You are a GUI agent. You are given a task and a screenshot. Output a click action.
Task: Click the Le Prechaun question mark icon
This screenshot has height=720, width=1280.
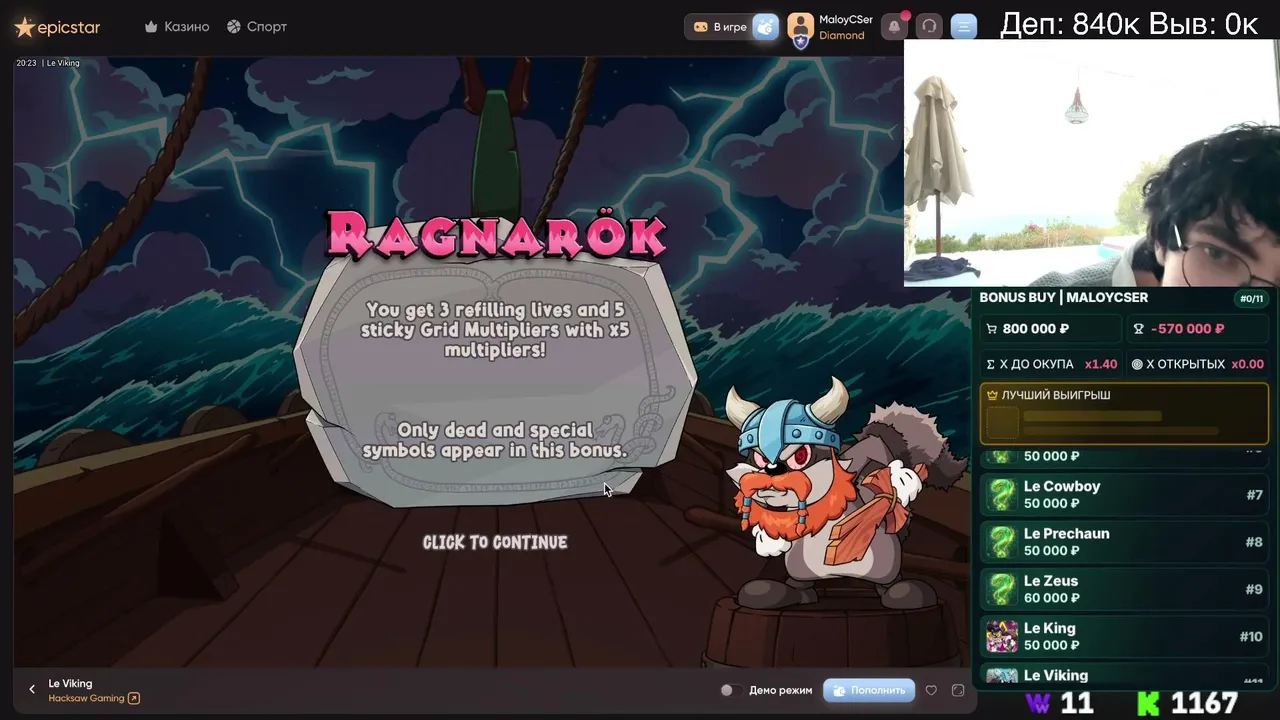1002,541
